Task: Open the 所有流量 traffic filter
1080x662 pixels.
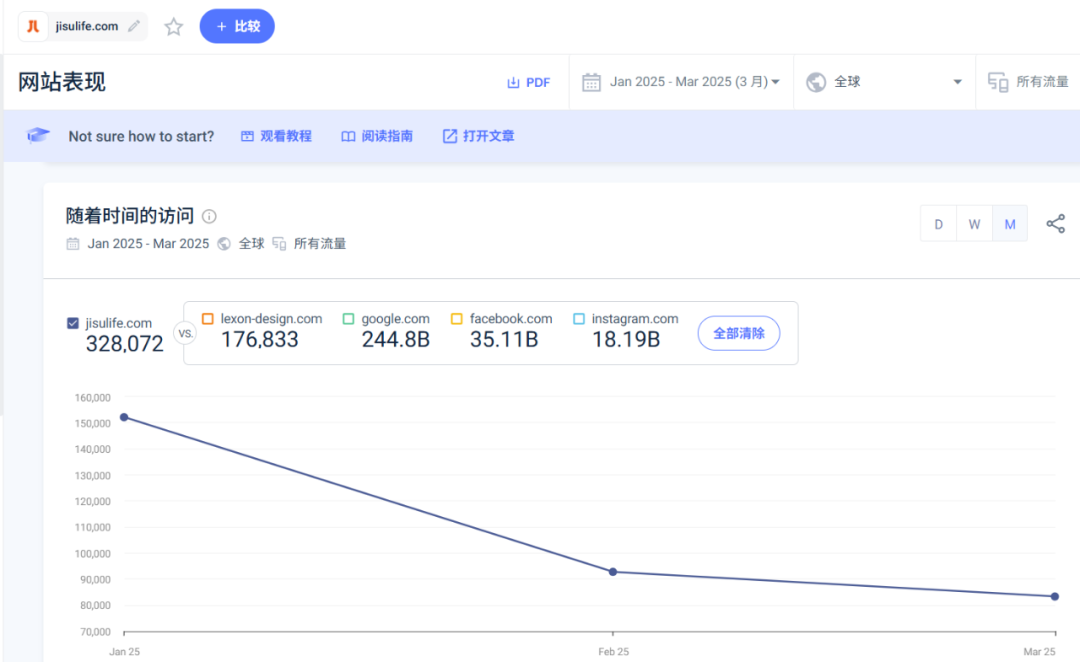Action: click(x=1028, y=82)
